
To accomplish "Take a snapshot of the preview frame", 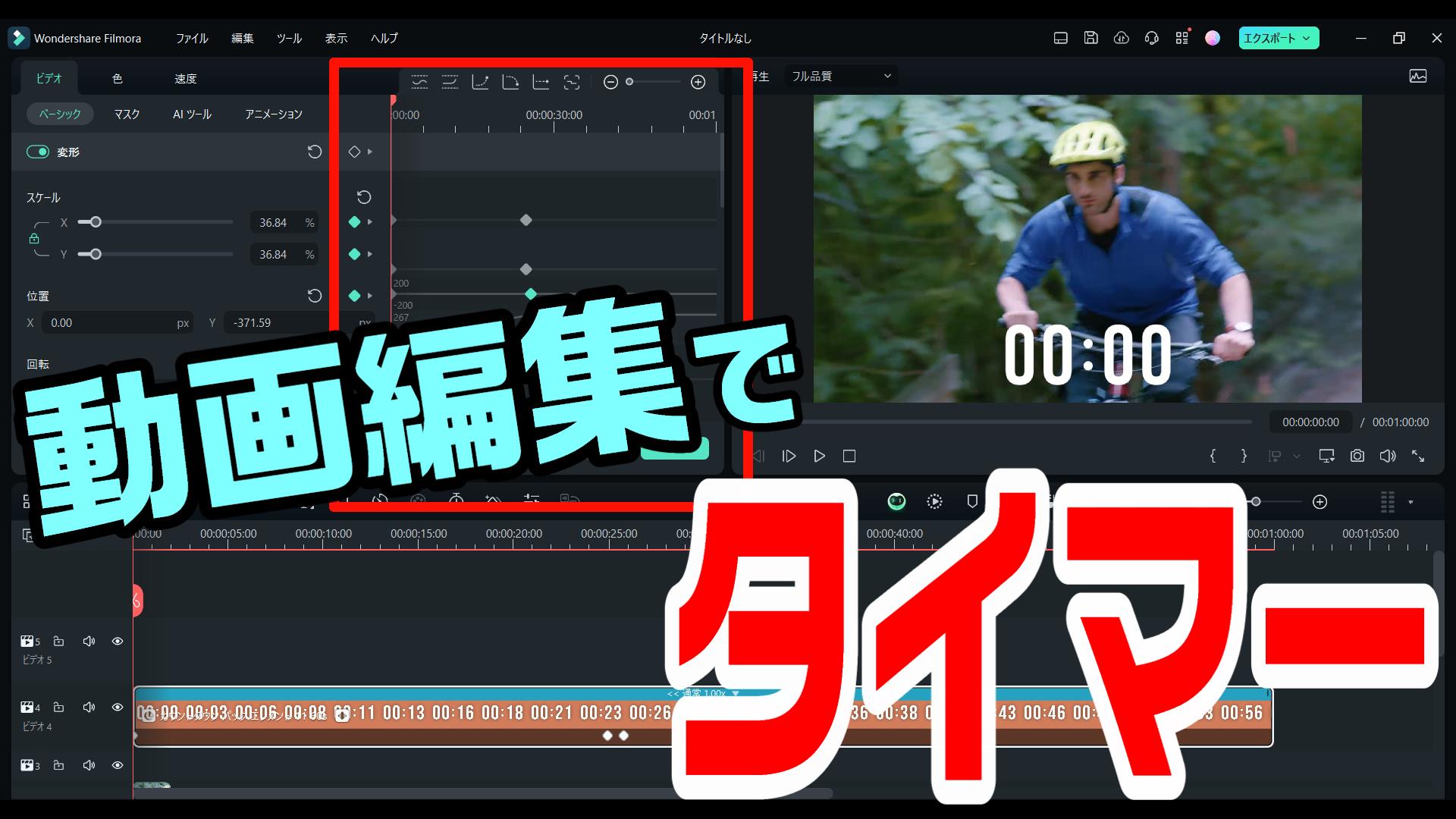I will click(x=1357, y=456).
